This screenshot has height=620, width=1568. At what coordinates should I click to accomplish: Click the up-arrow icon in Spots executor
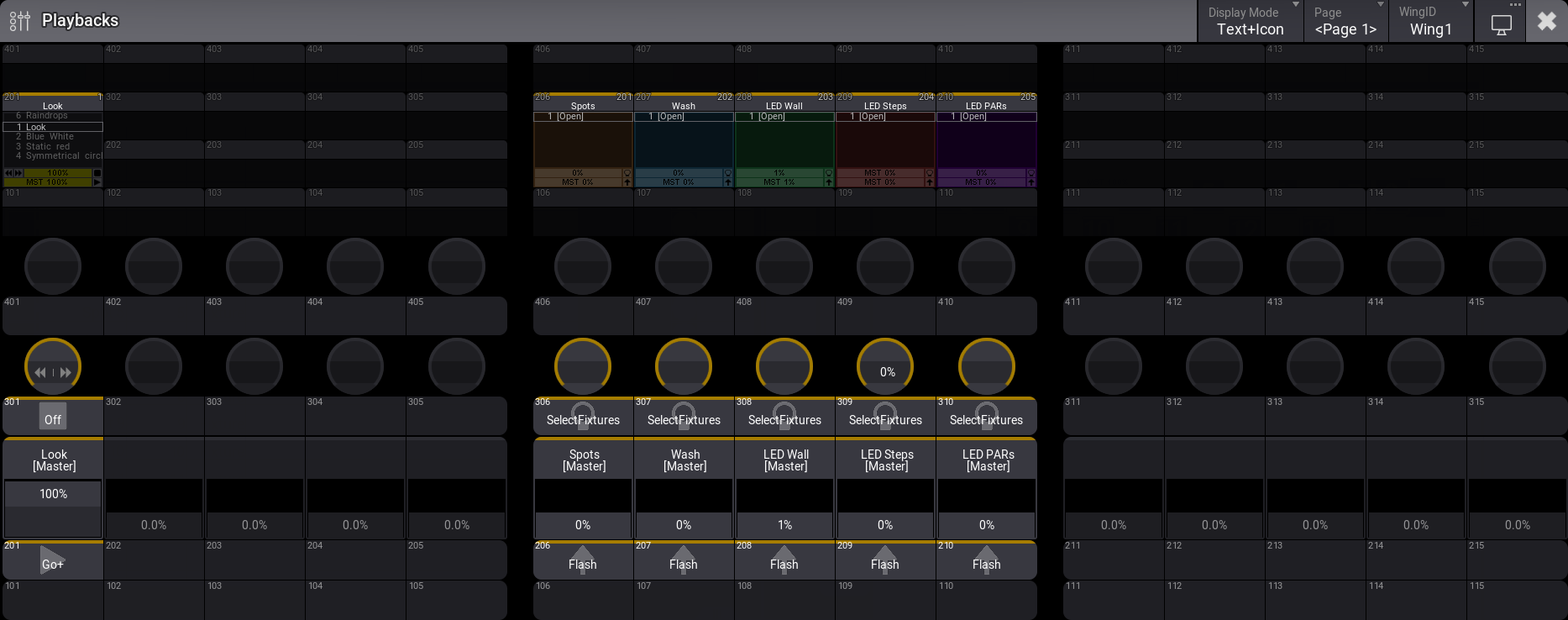[x=627, y=181]
